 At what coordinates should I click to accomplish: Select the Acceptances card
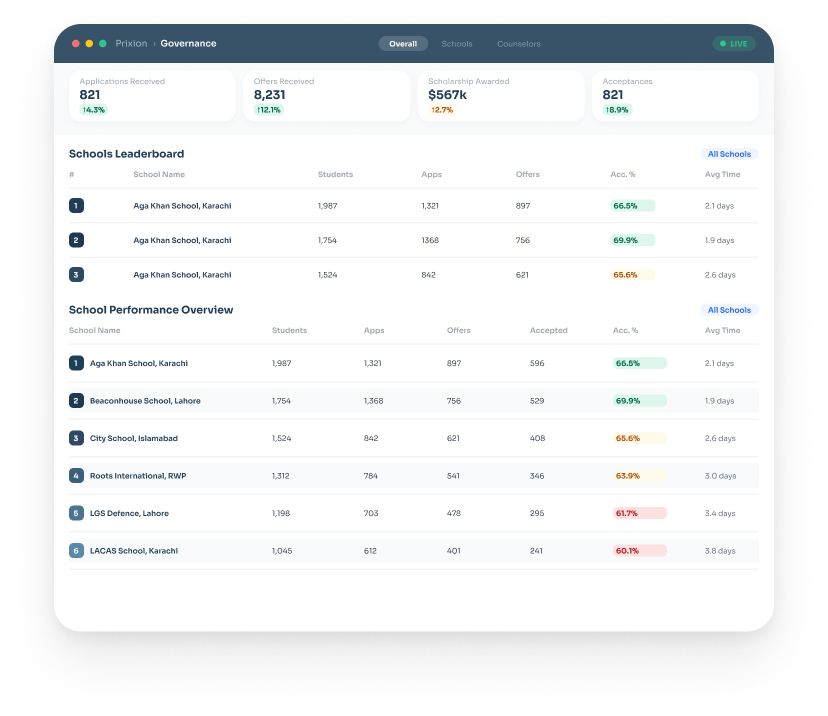pos(675,96)
